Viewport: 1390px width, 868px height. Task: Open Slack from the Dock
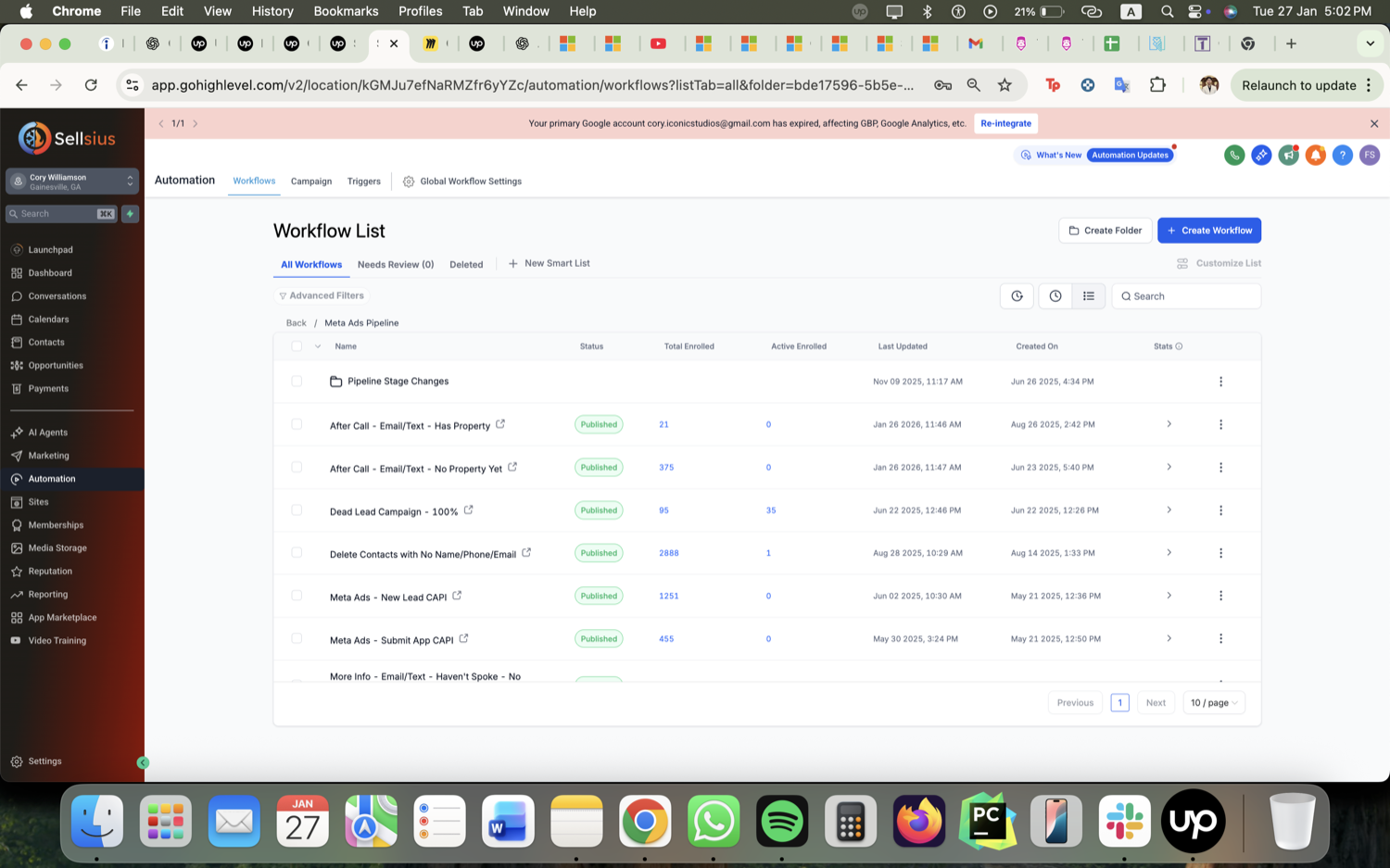click(x=1124, y=821)
